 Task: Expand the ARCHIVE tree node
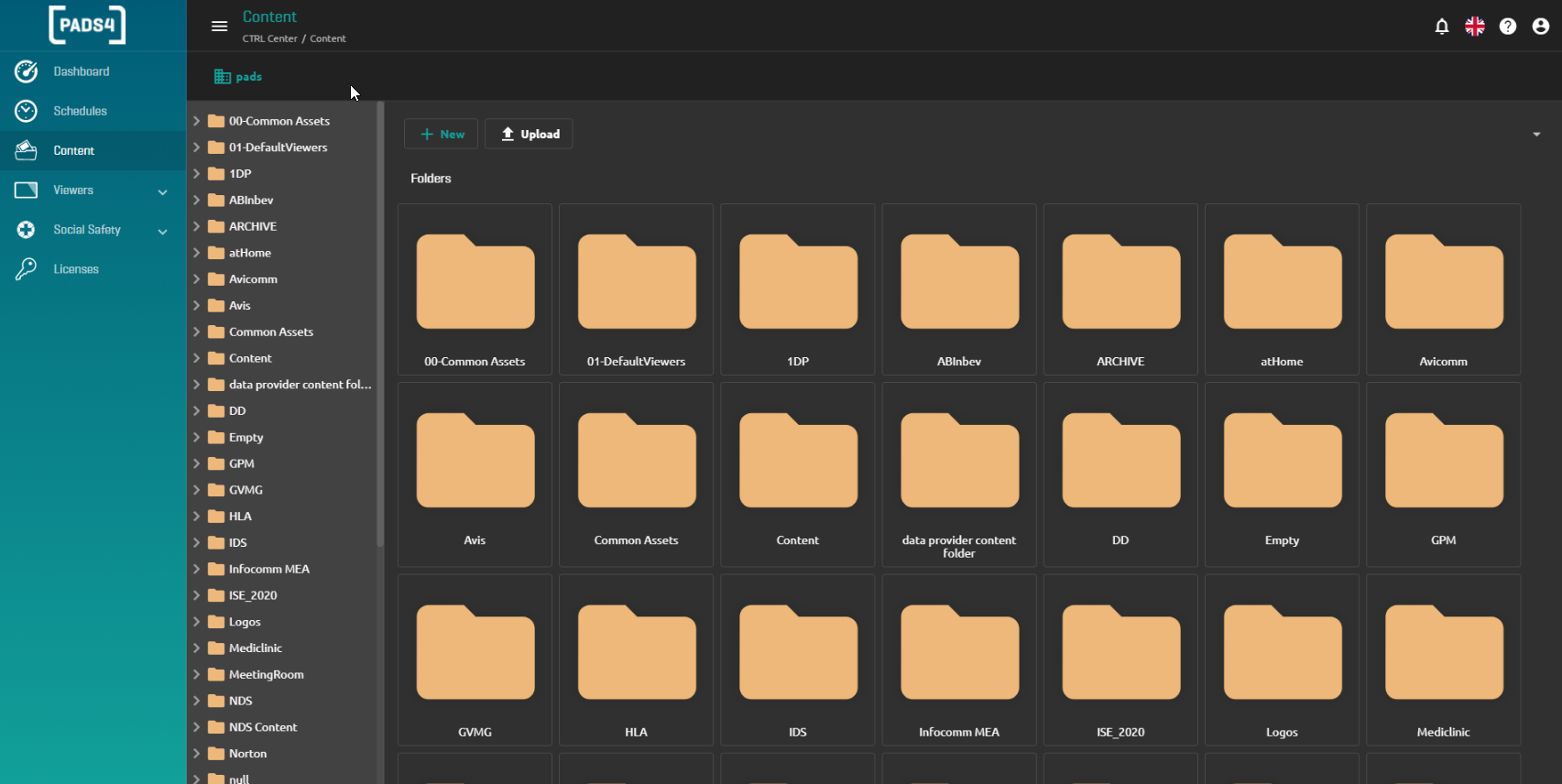click(196, 226)
